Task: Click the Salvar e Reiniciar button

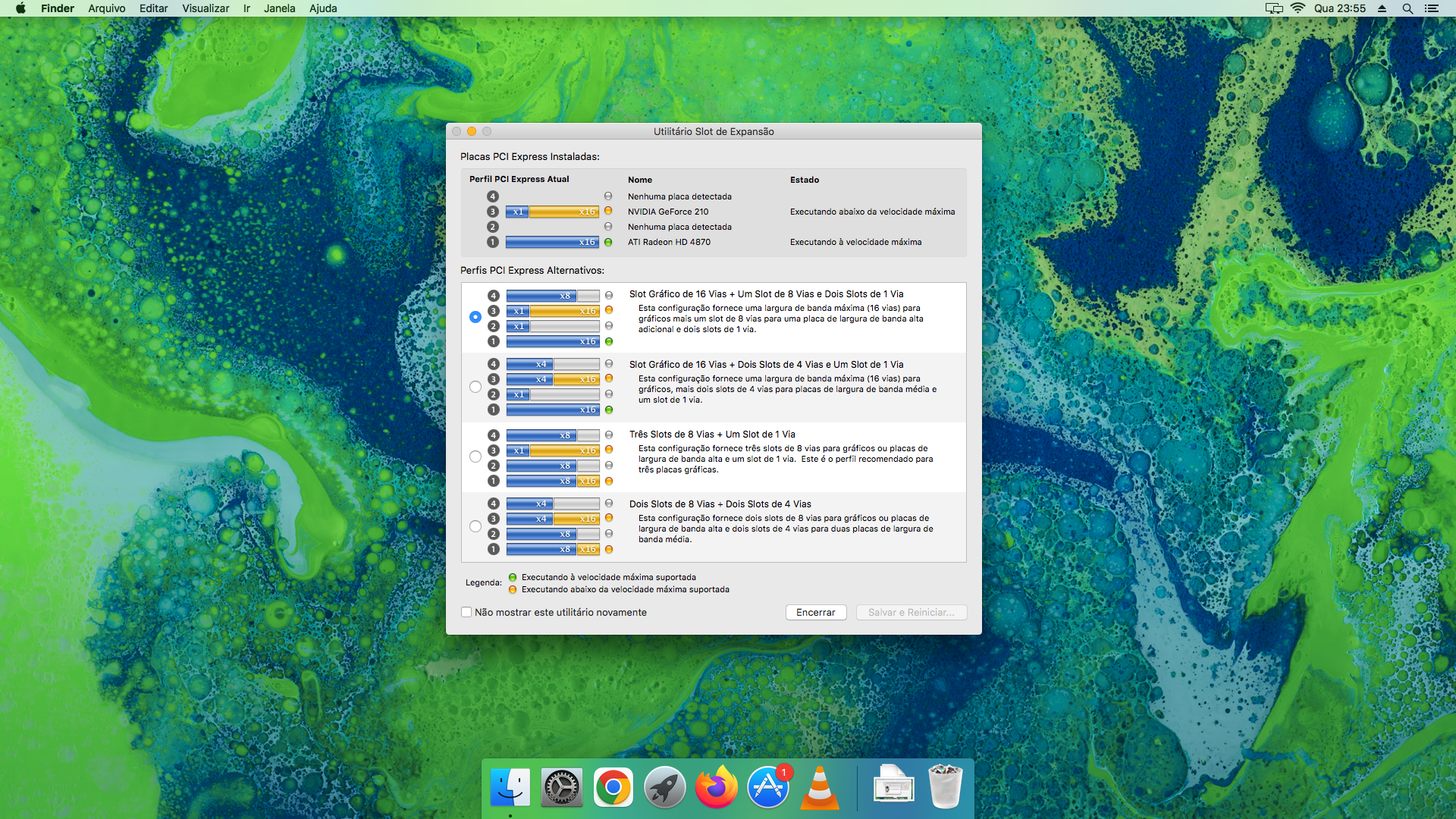Action: tap(911, 612)
